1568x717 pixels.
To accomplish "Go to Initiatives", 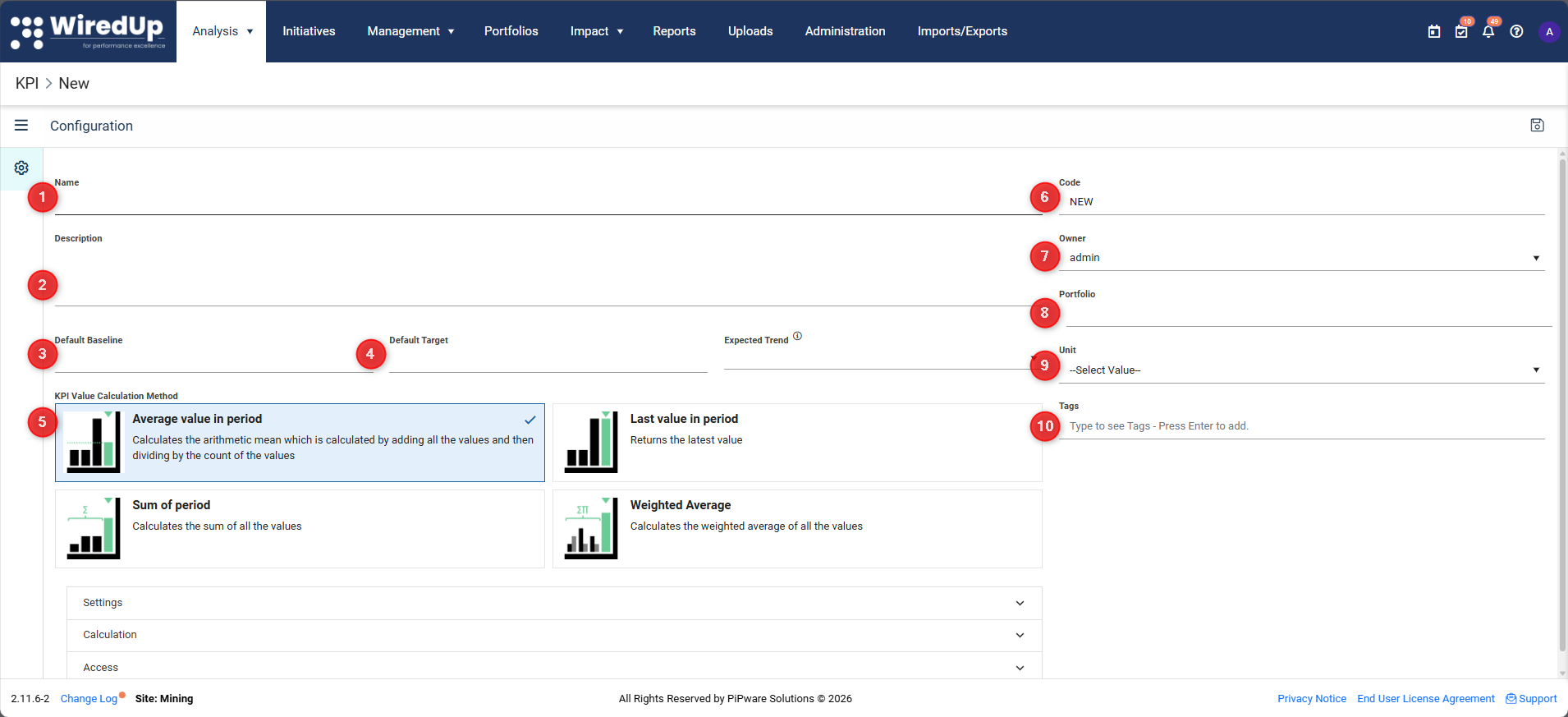I will coord(309,31).
